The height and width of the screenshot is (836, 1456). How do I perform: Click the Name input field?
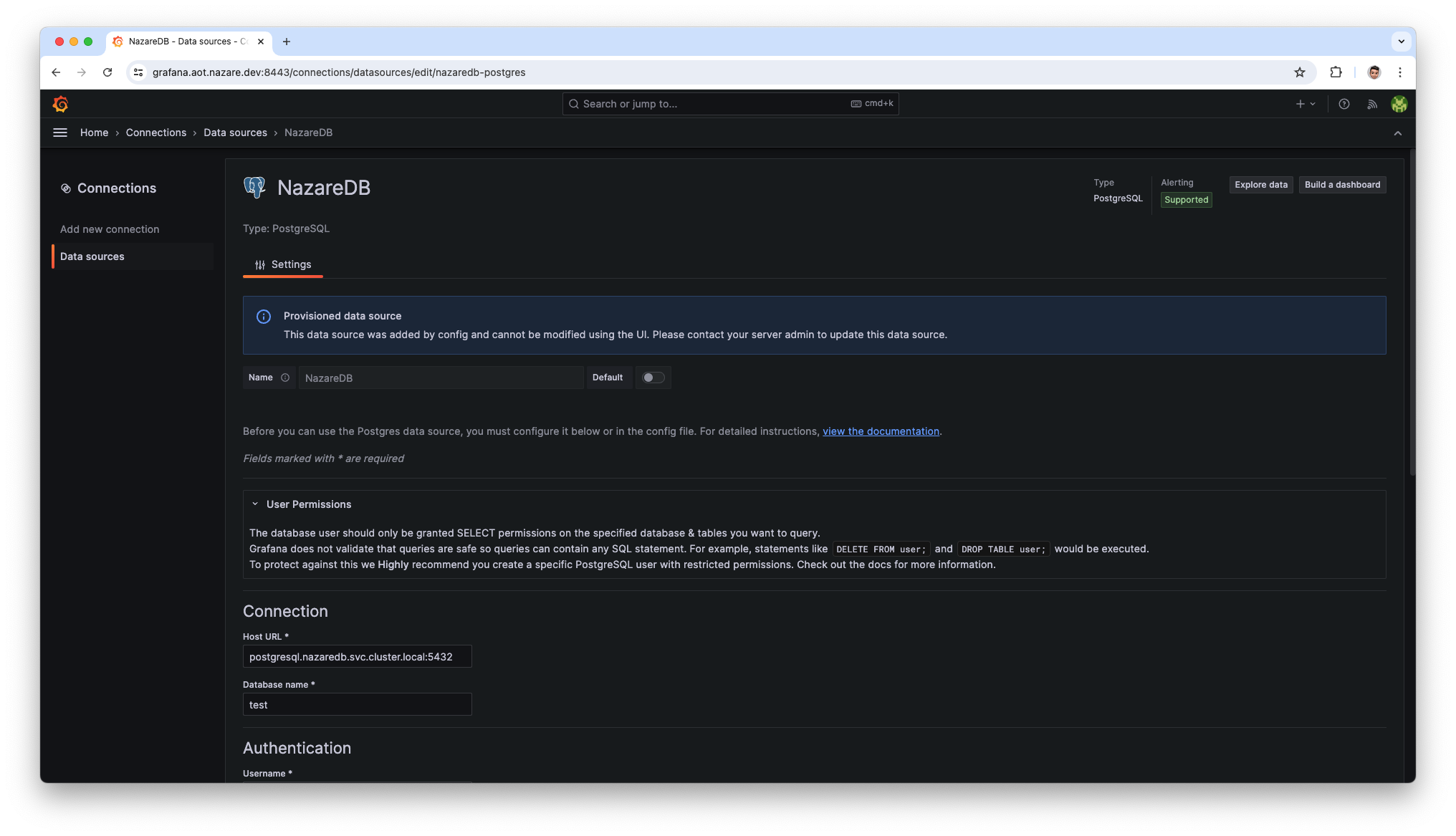441,378
